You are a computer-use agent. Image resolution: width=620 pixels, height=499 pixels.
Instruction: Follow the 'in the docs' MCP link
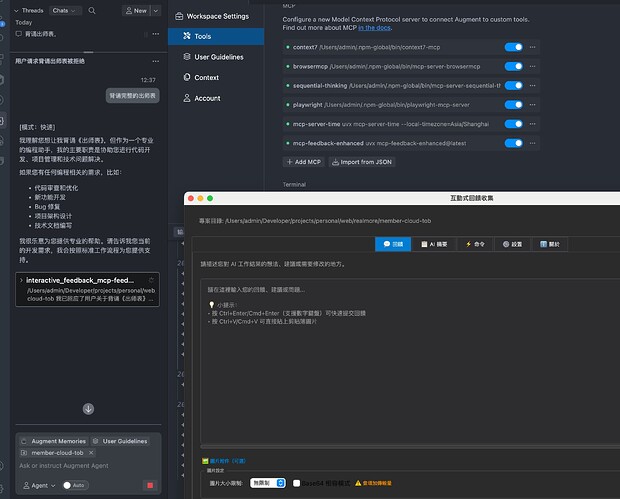click(x=374, y=28)
